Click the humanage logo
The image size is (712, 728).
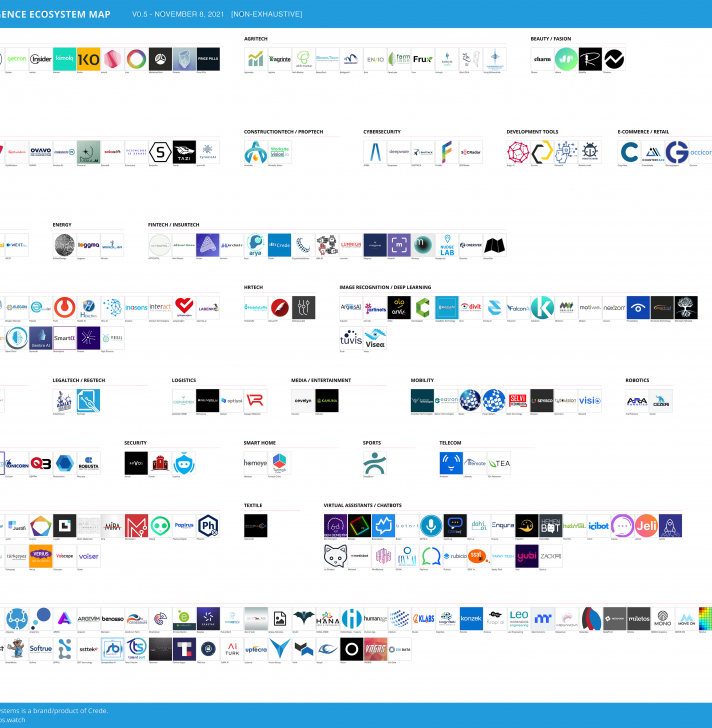[x=375, y=618]
